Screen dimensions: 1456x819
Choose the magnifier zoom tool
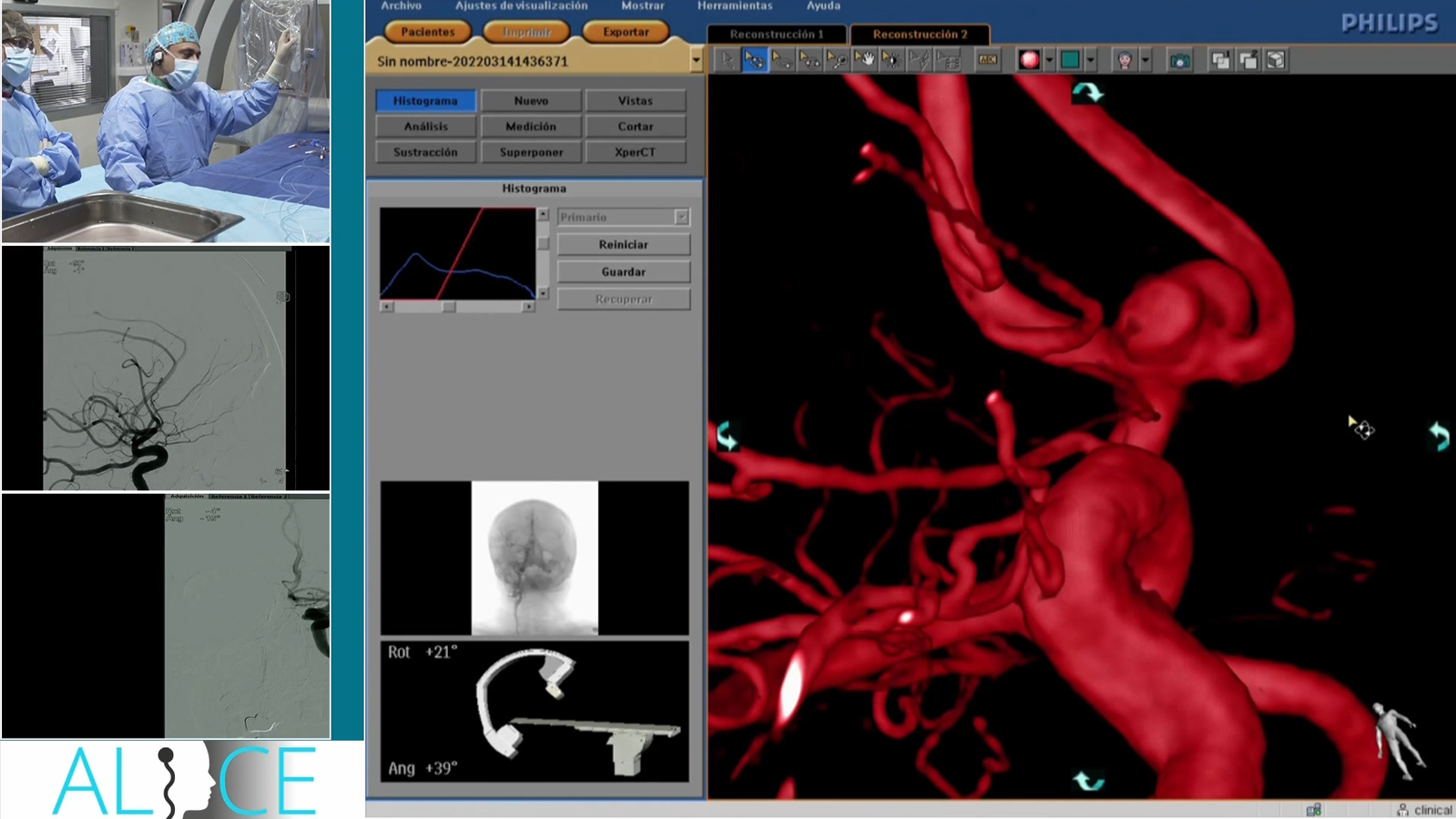pos(837,60)
